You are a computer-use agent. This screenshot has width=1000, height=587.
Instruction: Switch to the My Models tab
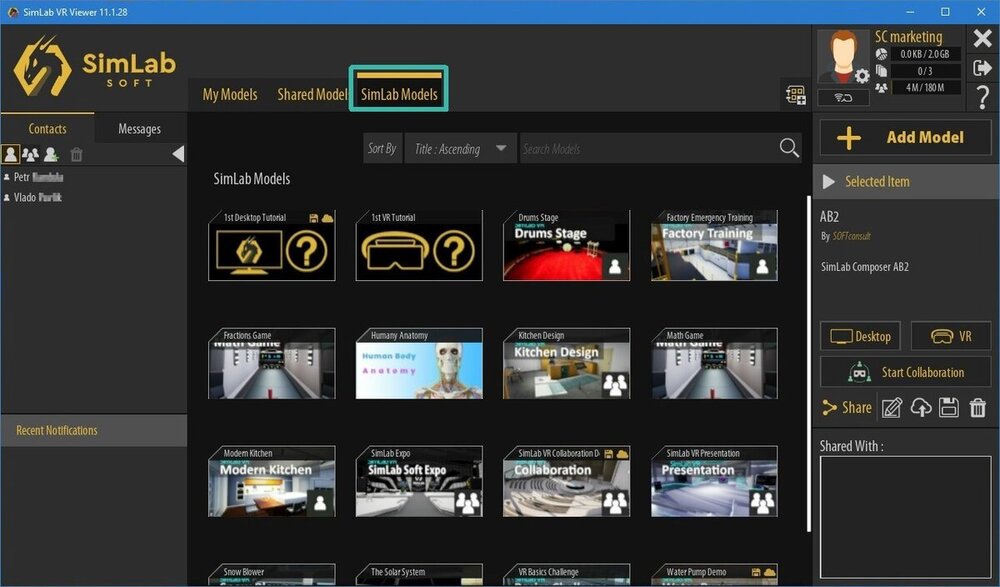[229, 94]
